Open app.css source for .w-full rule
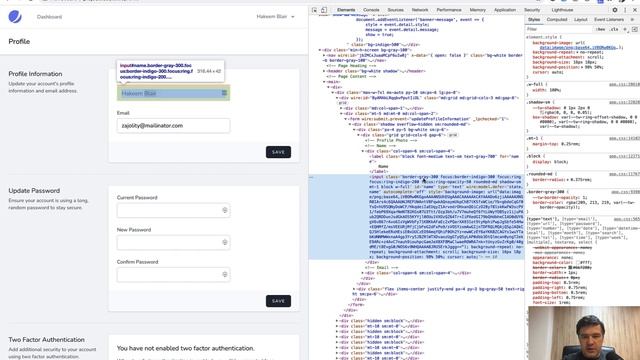Image resolution: width=640 pixels, height=360 pixels. (x=624, y=84)
